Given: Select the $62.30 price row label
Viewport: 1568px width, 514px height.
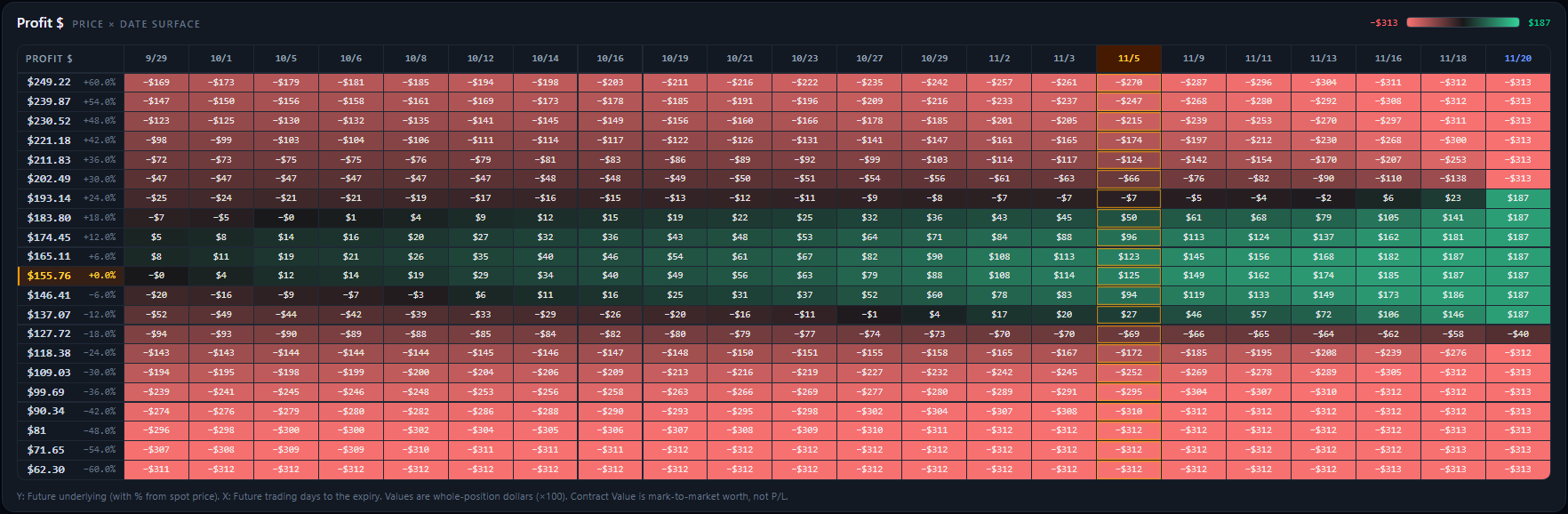Looking at the screenshot, I should 71,470.
